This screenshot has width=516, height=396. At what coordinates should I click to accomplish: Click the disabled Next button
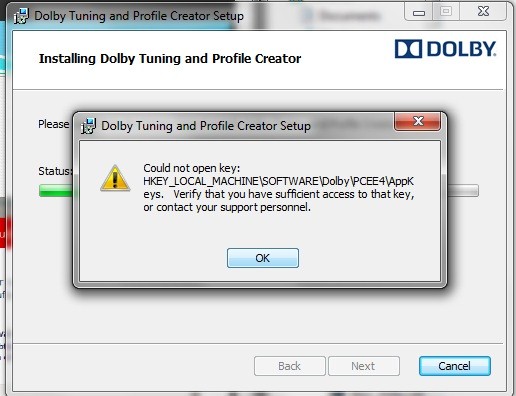pos(364,366)
